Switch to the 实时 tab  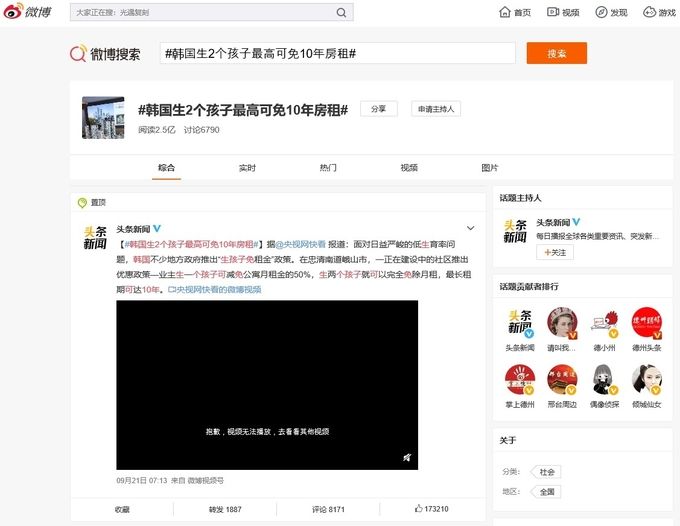click(x=247, y=167)
